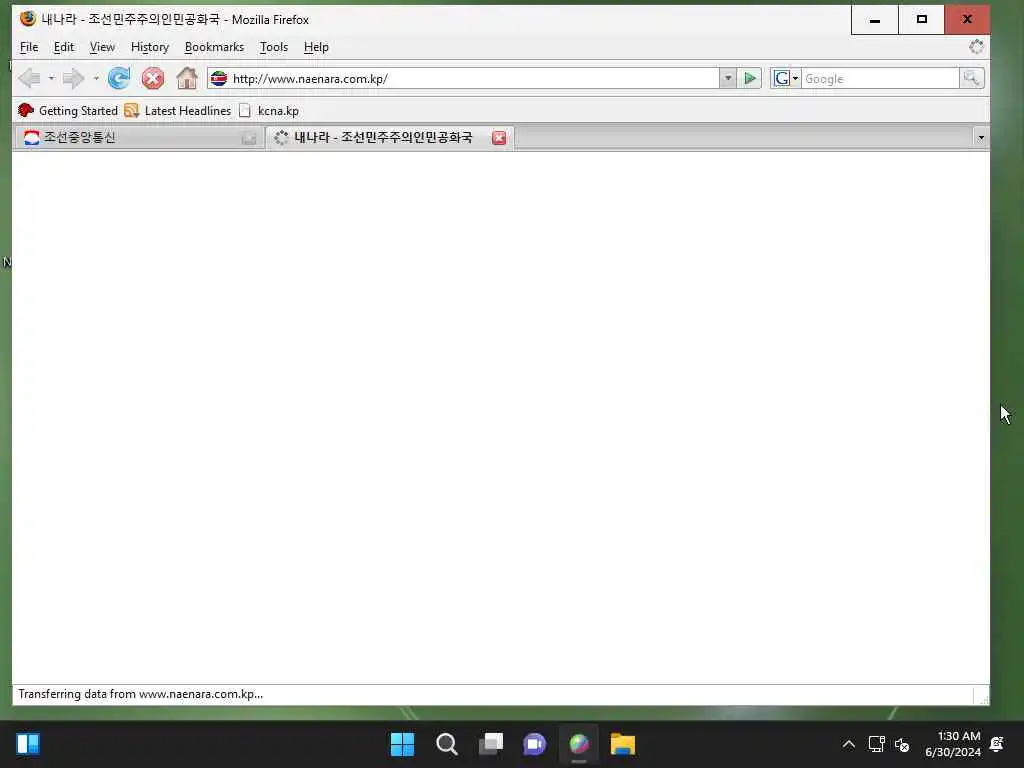The image size is (1024, 768).
Task: Stop loading with the red X button
Action: 153,78
